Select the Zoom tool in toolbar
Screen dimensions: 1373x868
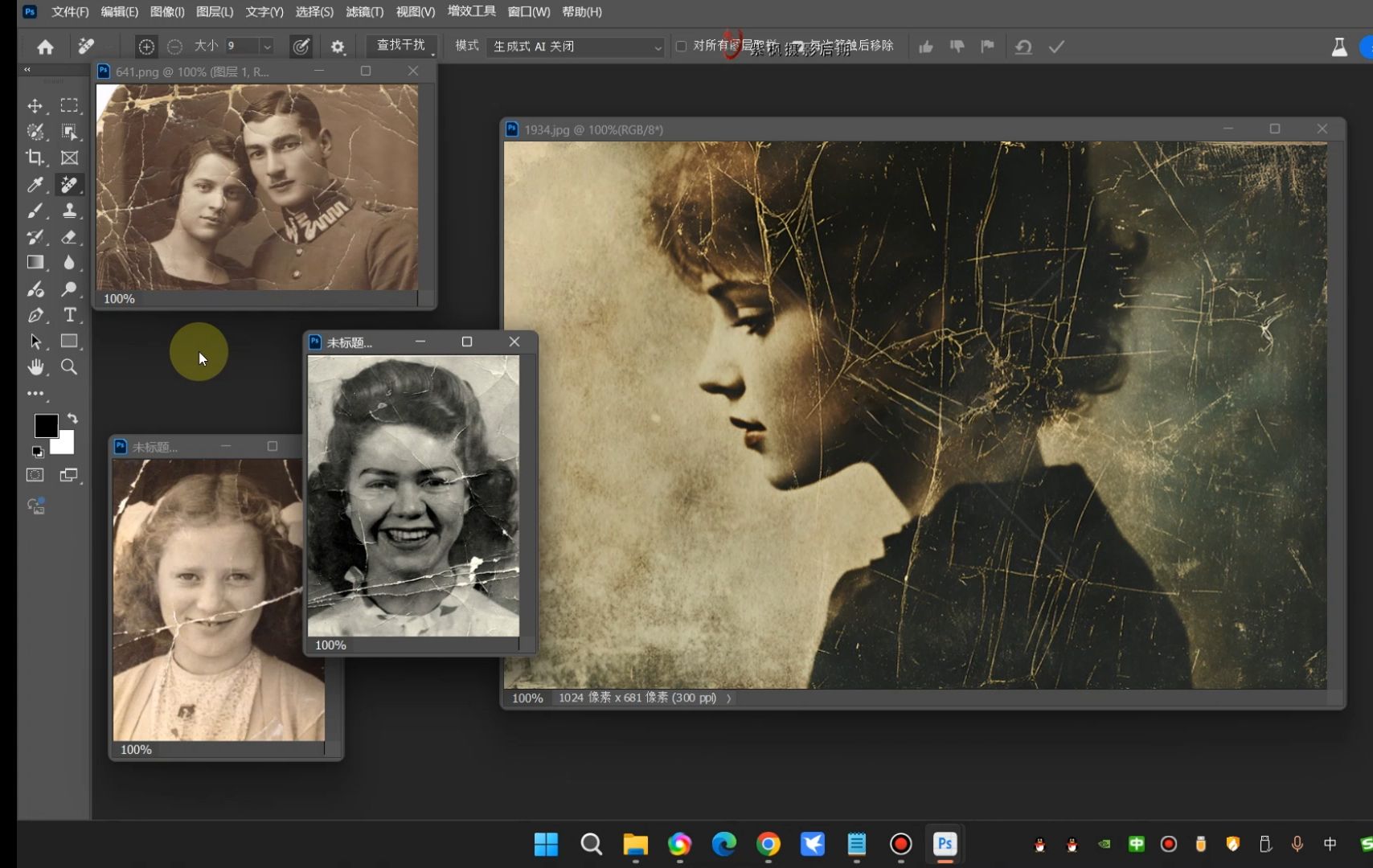(70, 367)
